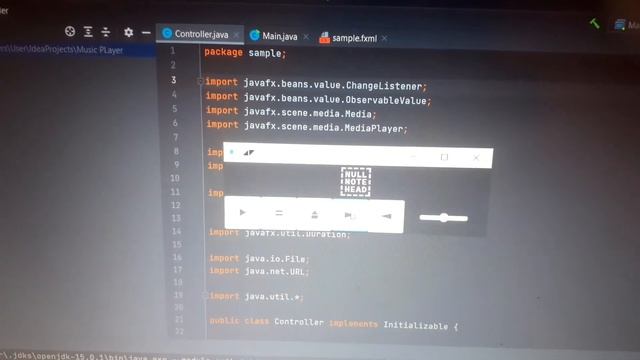Click 'package sample;' code line
This screenshot has height=360, width=640.
[x=245, y=53]
